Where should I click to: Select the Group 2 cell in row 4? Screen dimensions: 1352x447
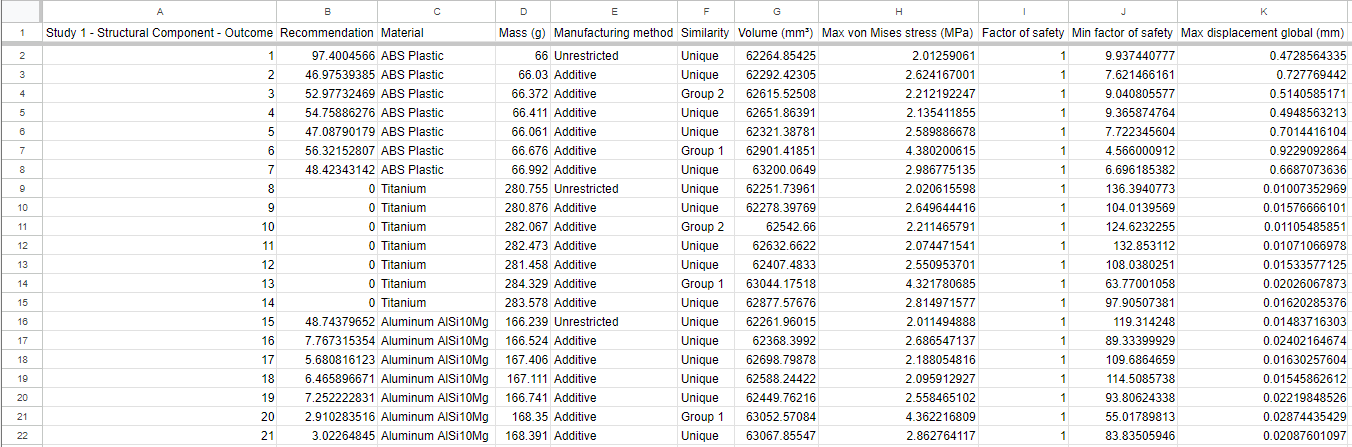(x=705, y=94)
